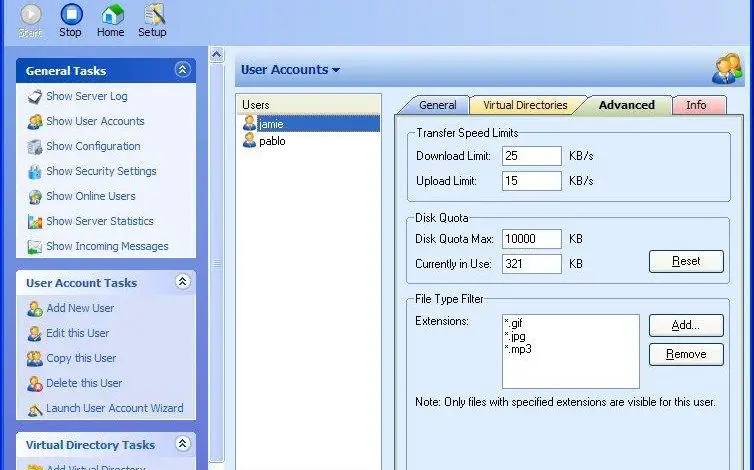This screenshot has height=470, width=754.
Task: Switch to the Virtual Directories tab
Action: pos(525,105)
